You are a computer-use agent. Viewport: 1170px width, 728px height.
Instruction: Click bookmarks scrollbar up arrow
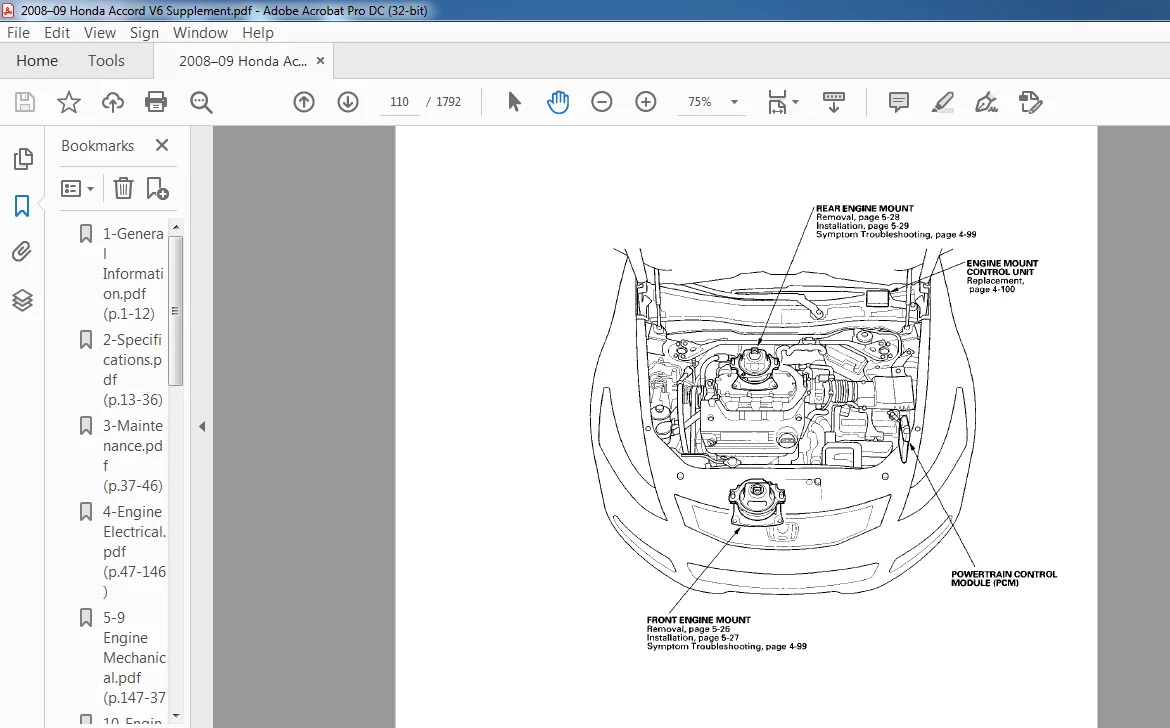[x=176, y=227]
